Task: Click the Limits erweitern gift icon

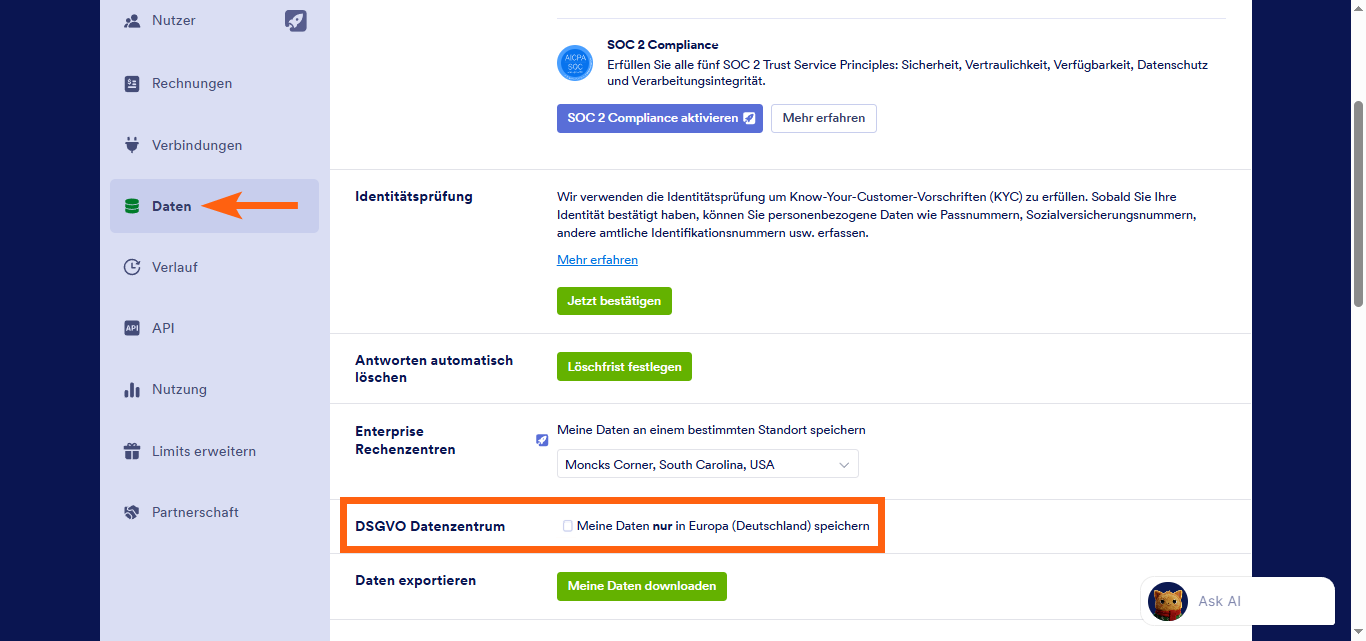Action: (x=132, y=451)
